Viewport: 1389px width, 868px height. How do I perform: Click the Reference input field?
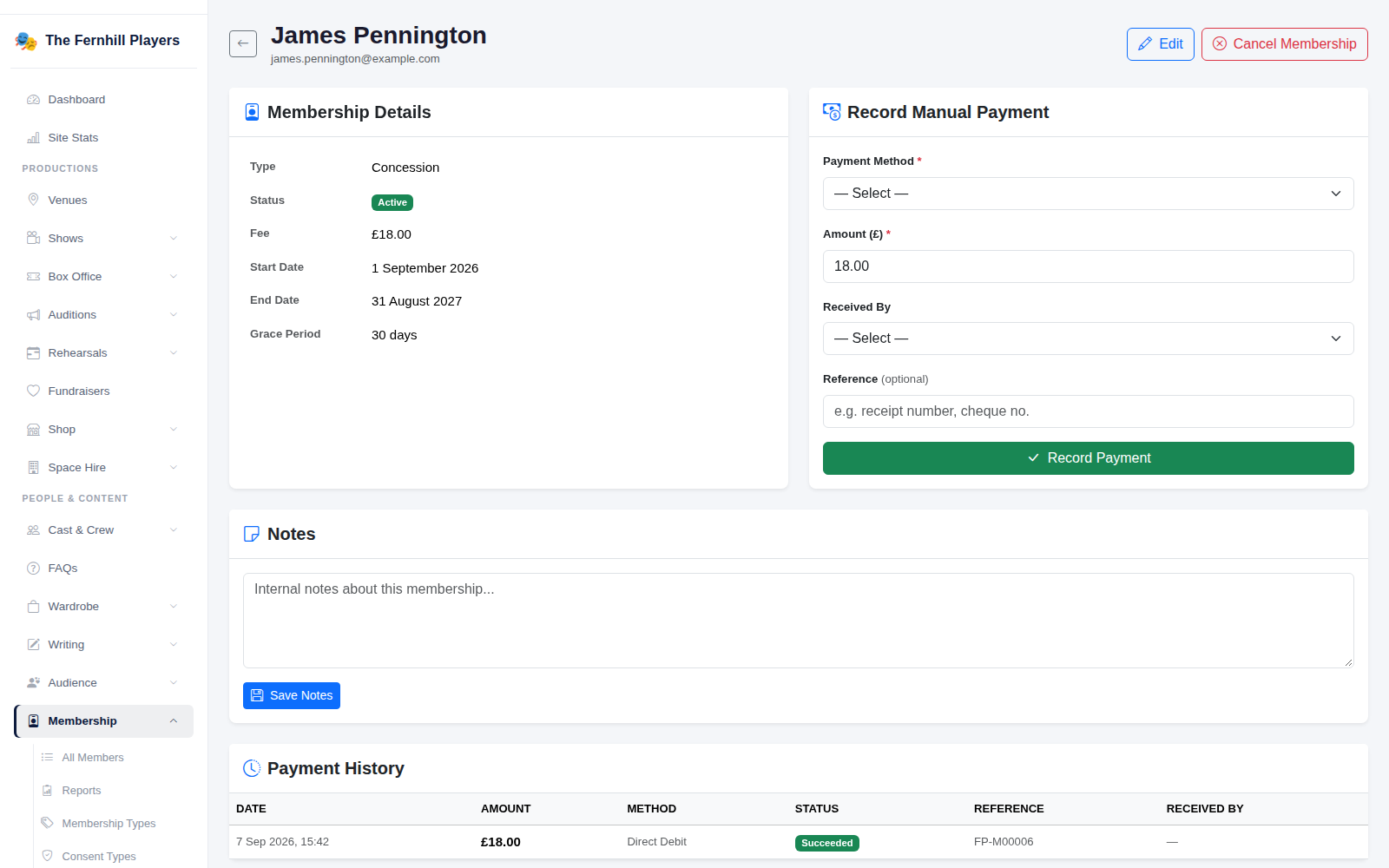[1088, 411]
